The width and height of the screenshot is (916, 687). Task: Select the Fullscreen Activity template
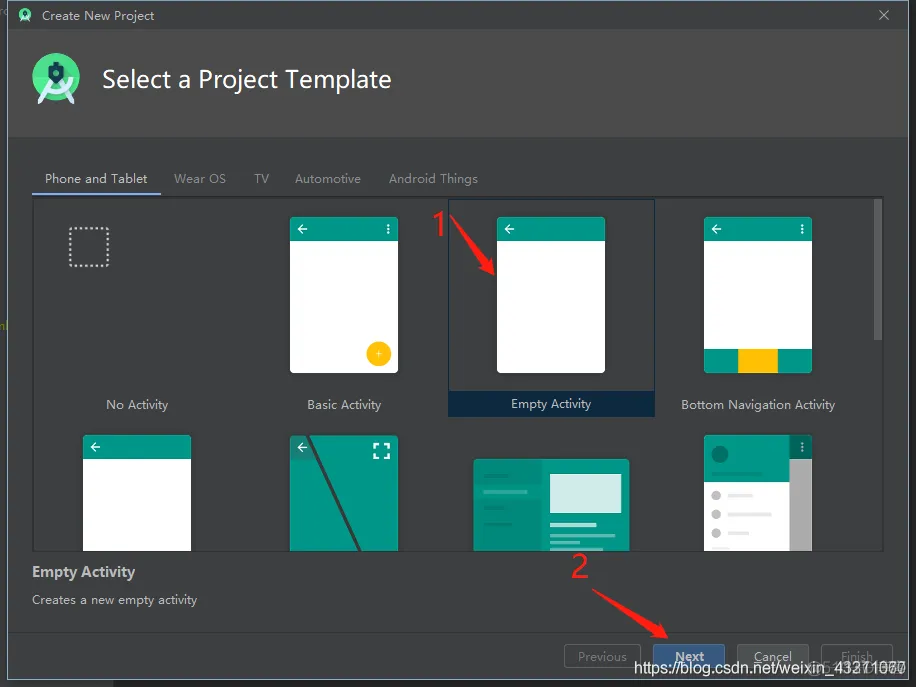tap(344, 493)
